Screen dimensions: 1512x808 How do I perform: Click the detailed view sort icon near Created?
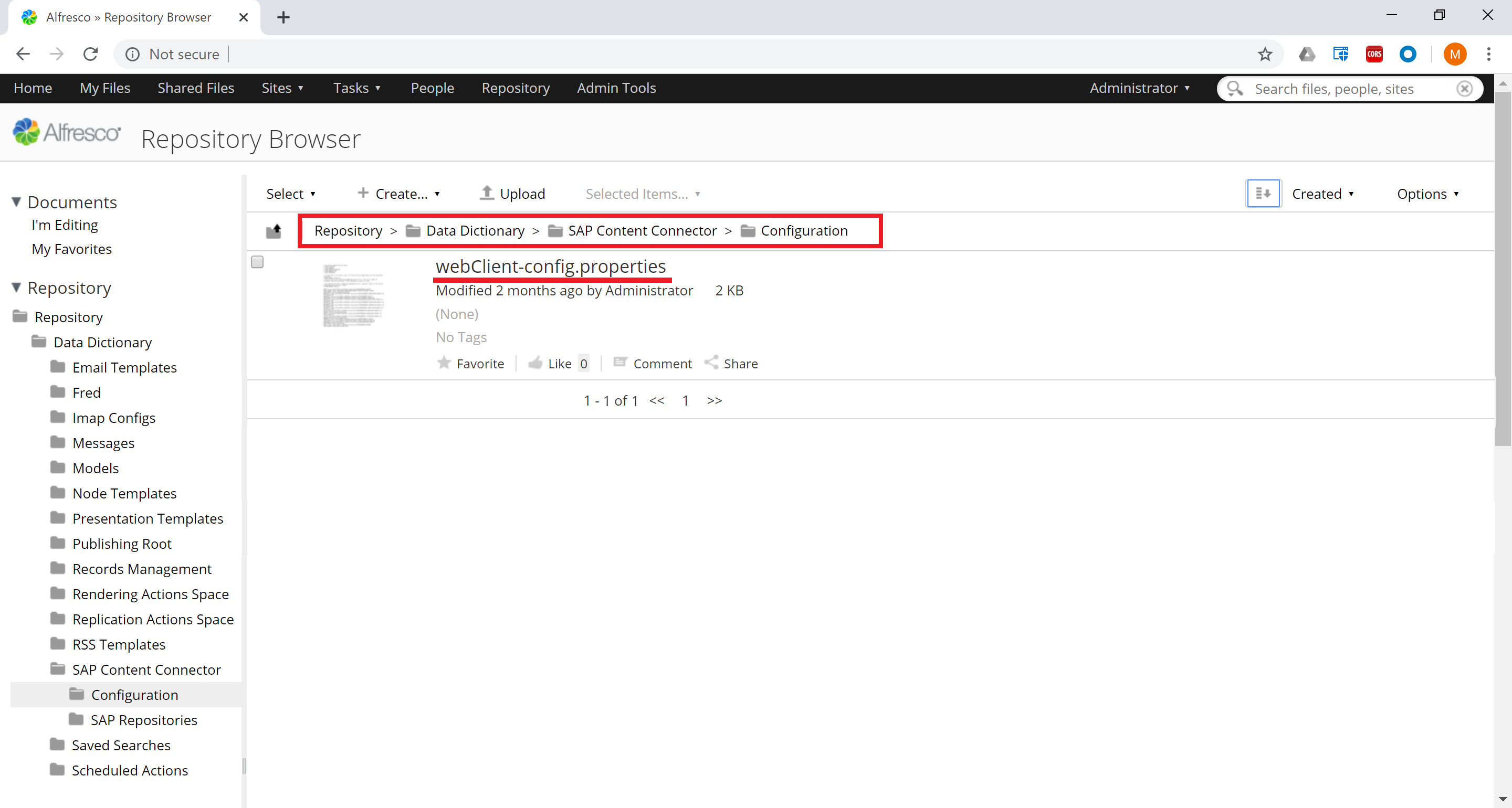[x=1263, y=193]
